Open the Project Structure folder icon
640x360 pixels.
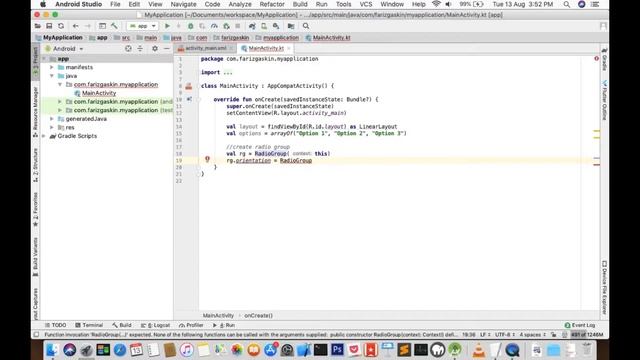pyautogui.click(x=291, y=26)
